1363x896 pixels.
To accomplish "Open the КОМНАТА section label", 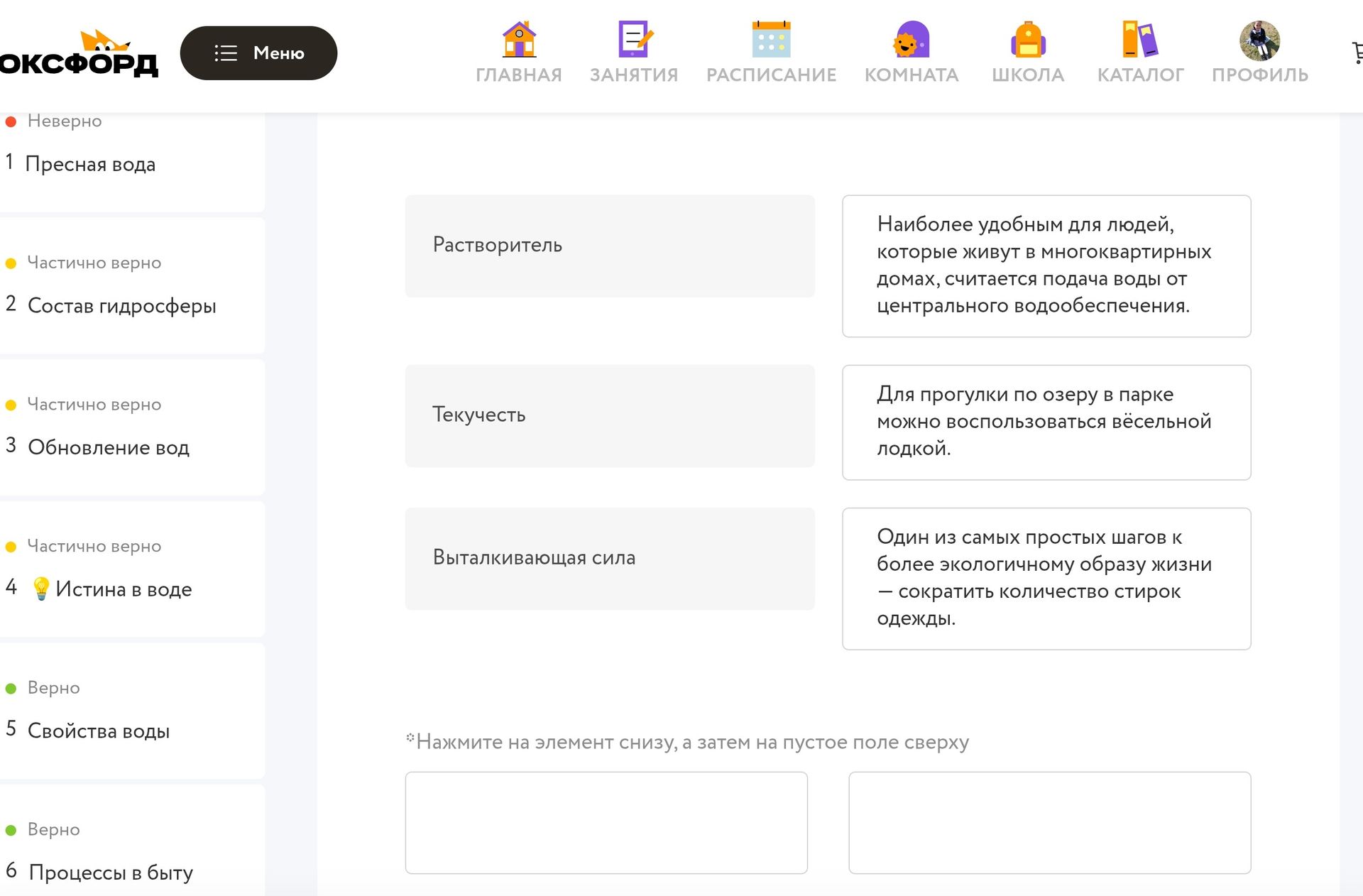I will (911, 75).
